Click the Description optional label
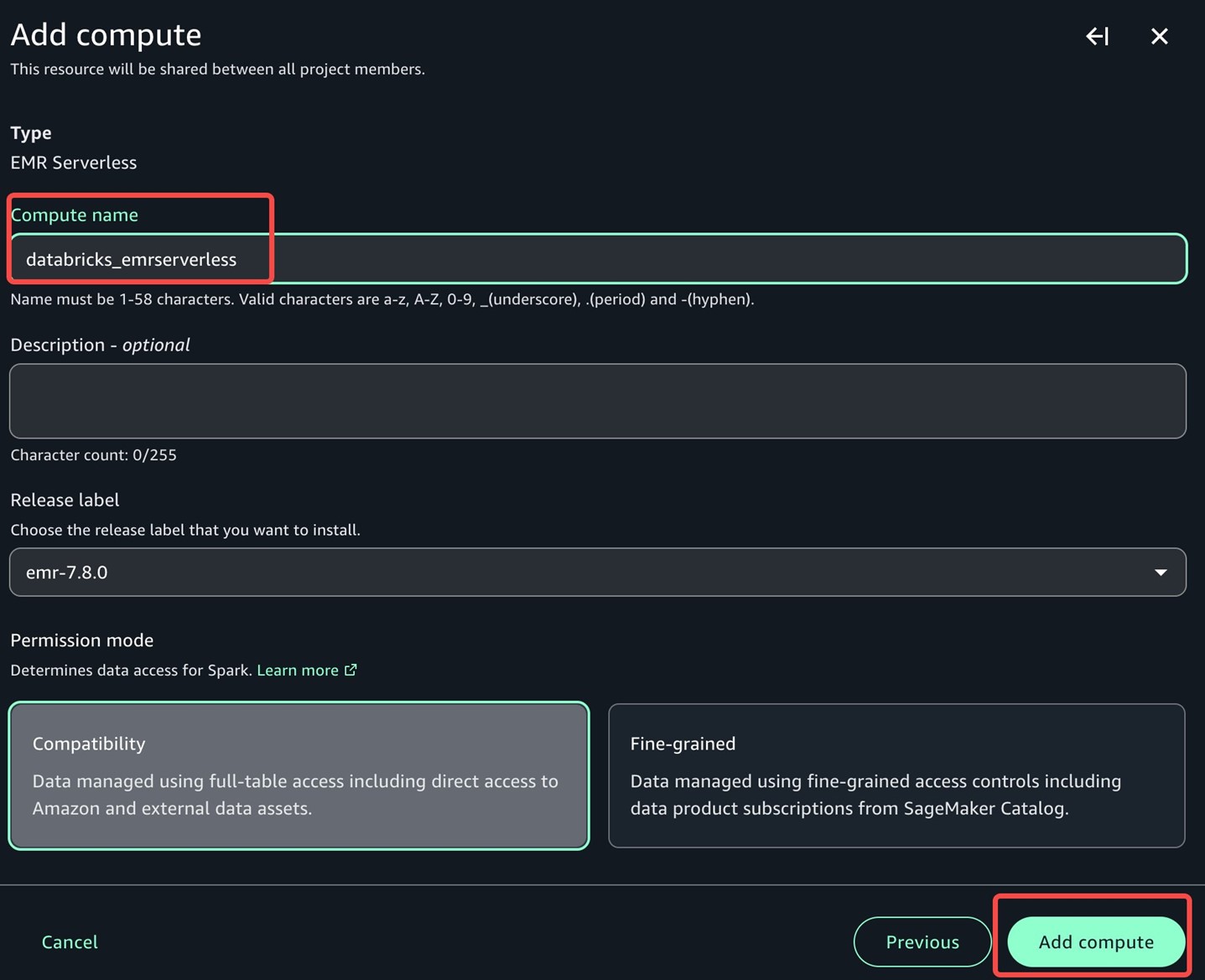 pyautogui.click(x=100, y=345)
